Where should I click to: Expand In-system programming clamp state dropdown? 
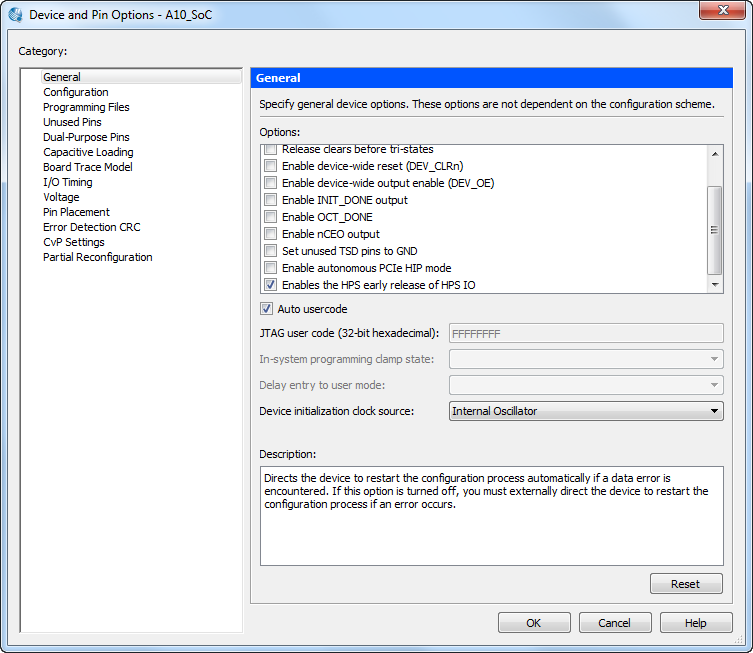point(586,359)
